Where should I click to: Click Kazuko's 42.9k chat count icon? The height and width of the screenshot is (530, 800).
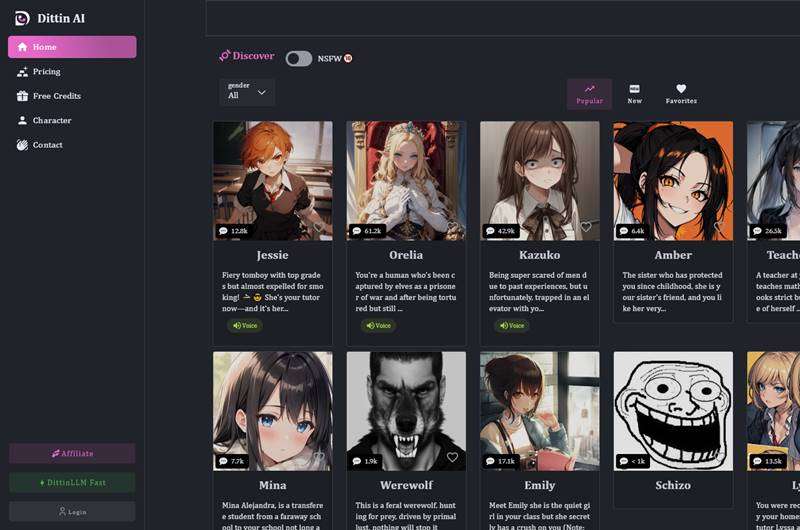[490, 231]
